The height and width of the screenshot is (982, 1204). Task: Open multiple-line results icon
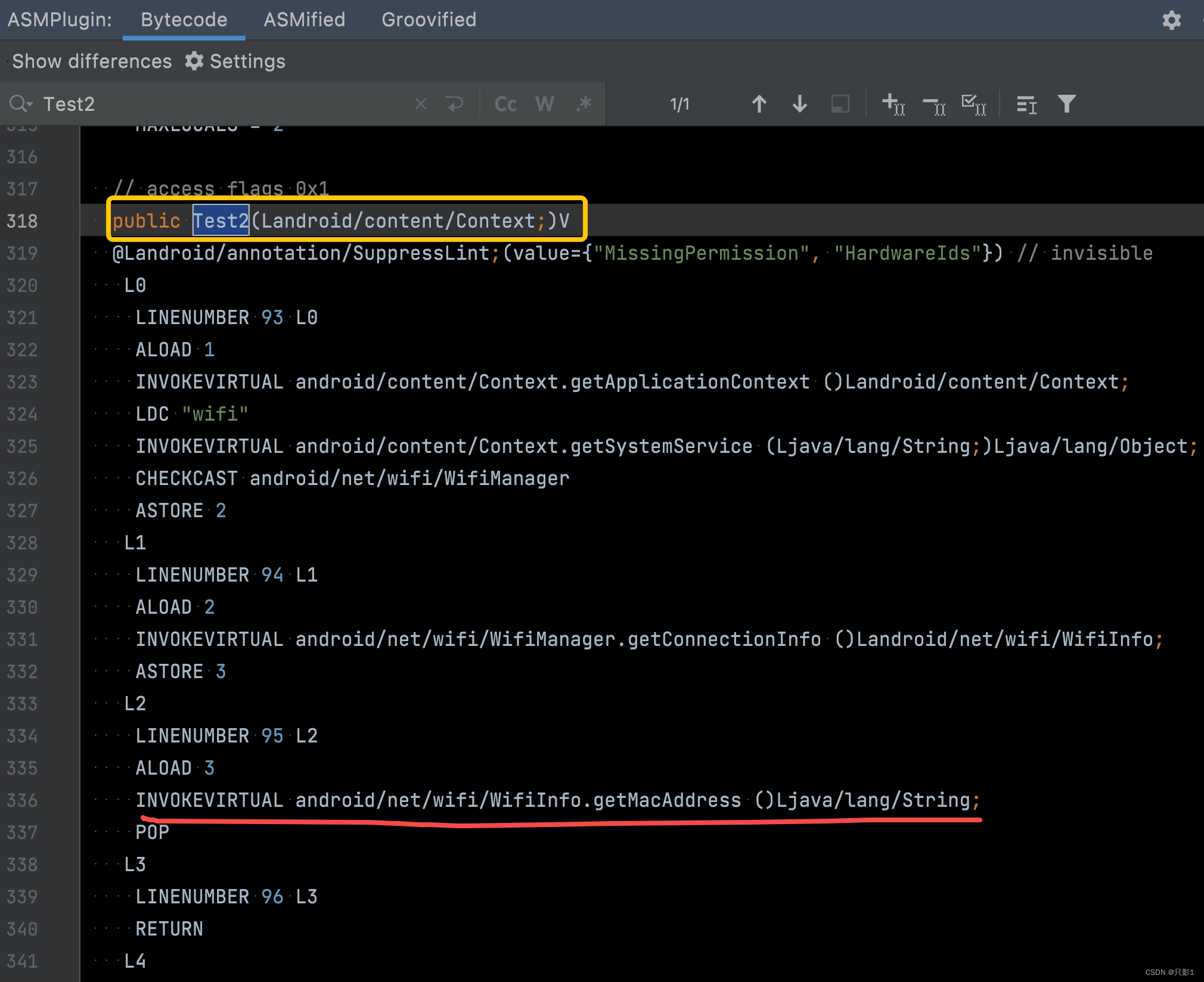(1026, 104)
